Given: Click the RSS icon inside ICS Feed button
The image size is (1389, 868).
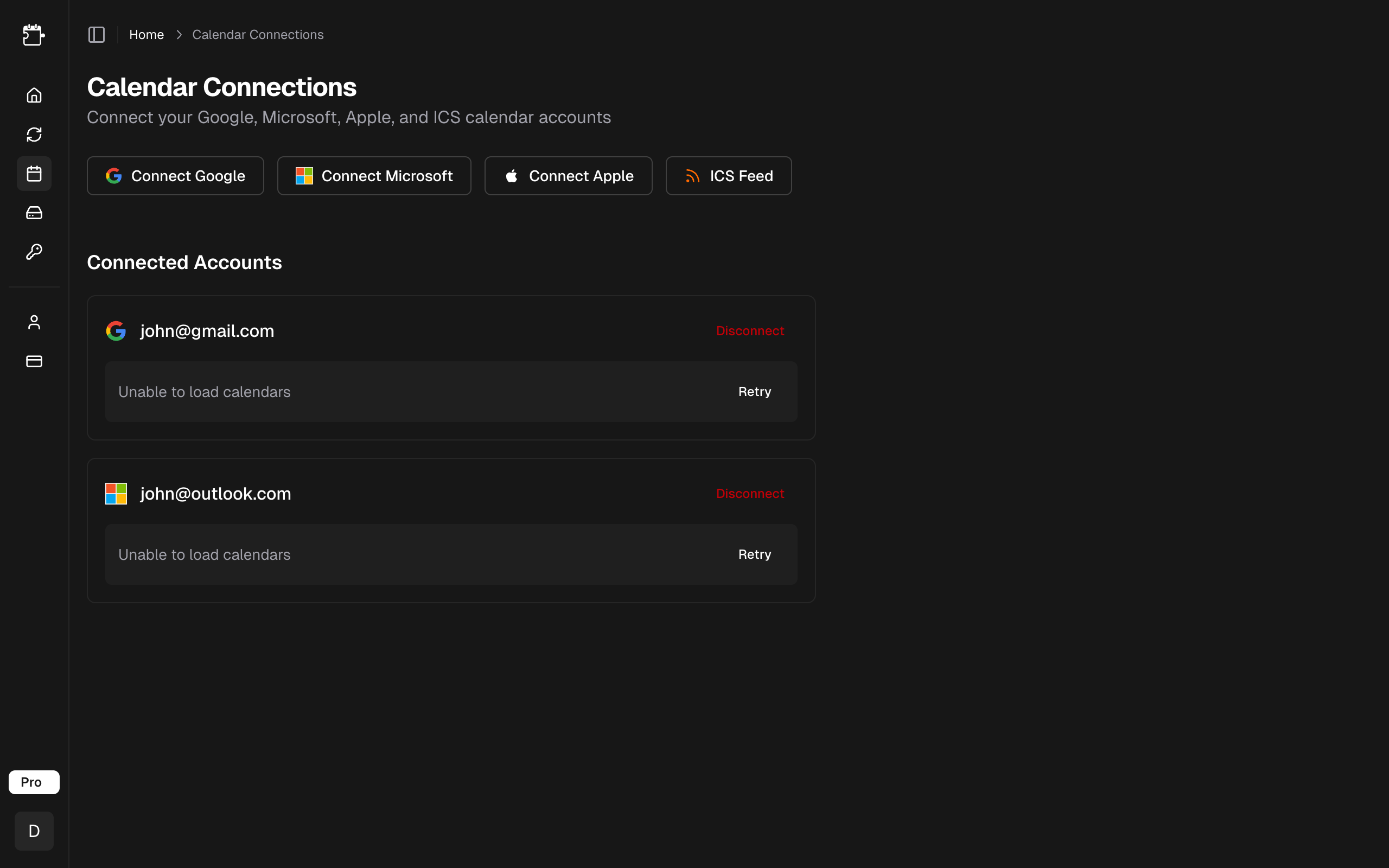Looking at the screenshot, I should [693, 176].
